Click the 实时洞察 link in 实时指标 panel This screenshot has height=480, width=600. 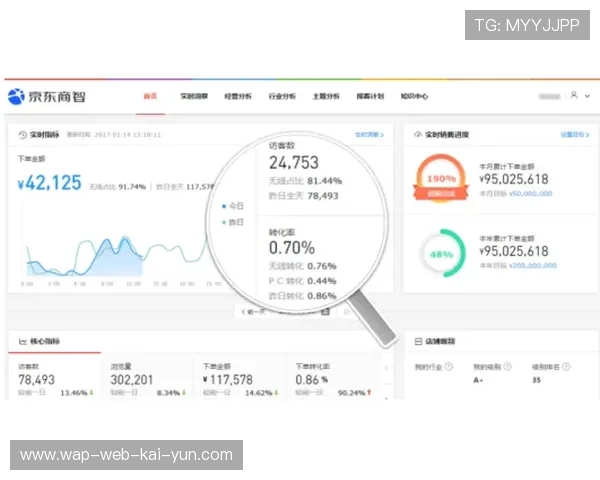tap(367, 133)
